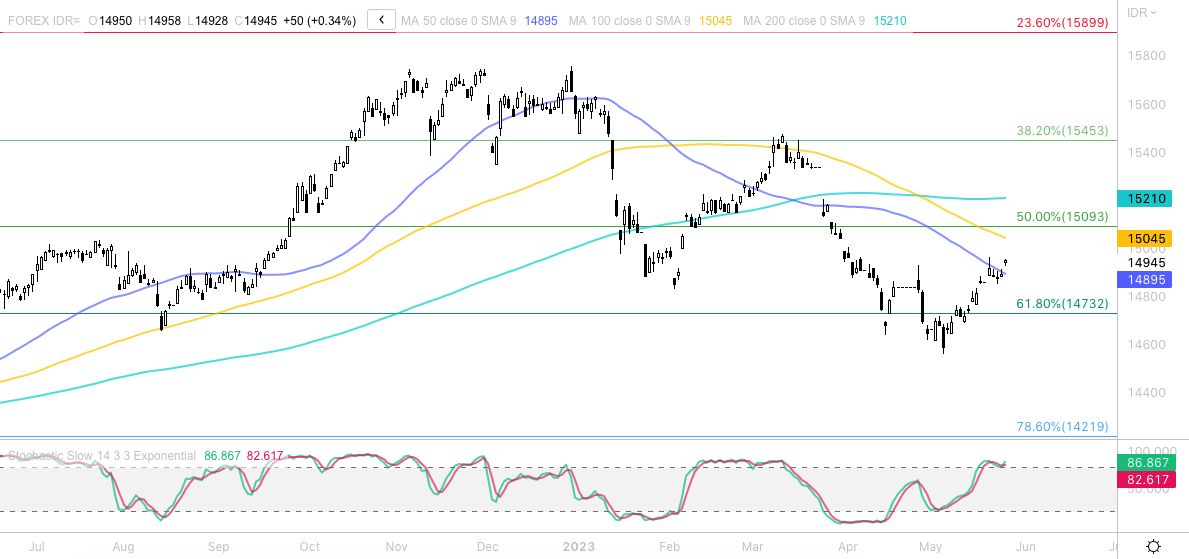
Task: Select the 23.60%(15899) Fibonacci level label
Action: click(x=1061, y=22)
